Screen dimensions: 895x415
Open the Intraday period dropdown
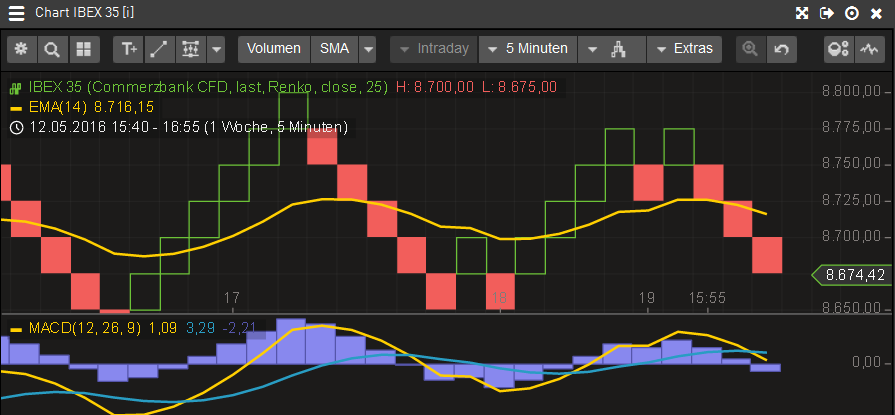coord(433,48)
